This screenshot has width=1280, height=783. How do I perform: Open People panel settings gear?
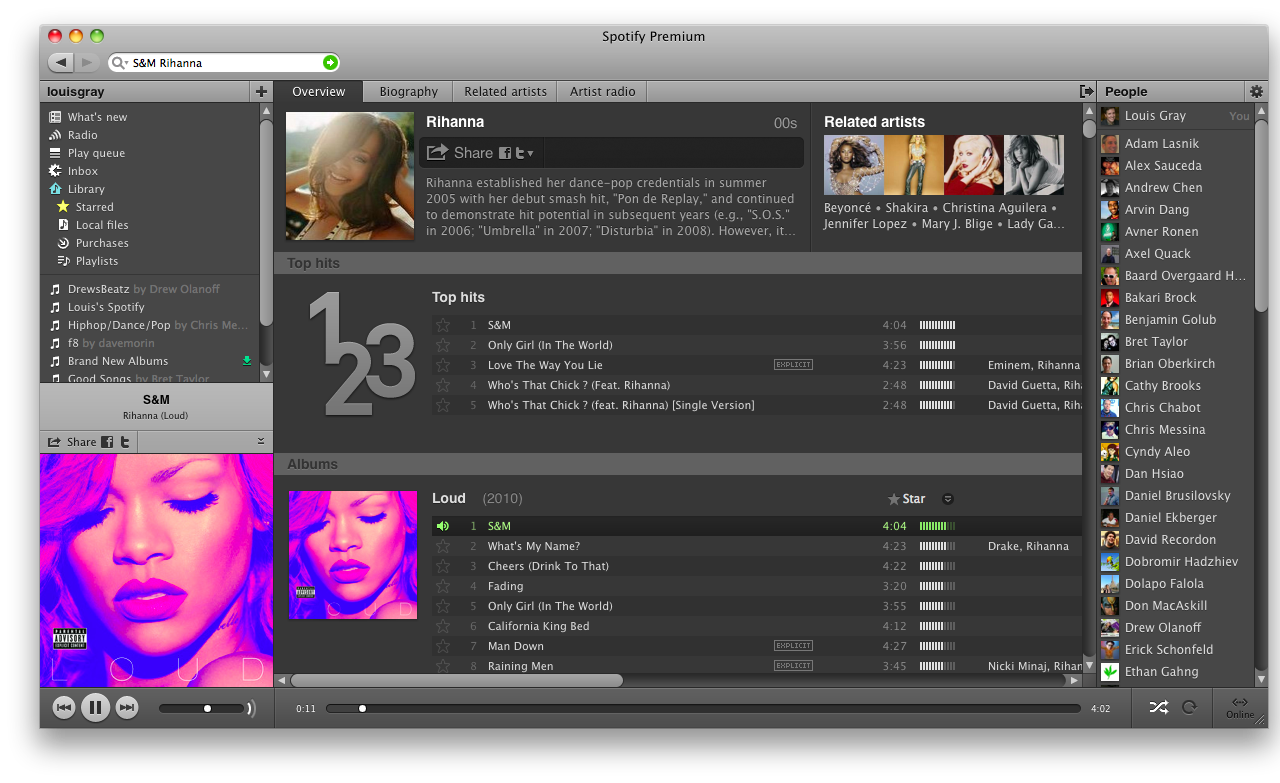(x=1257, y=92)
